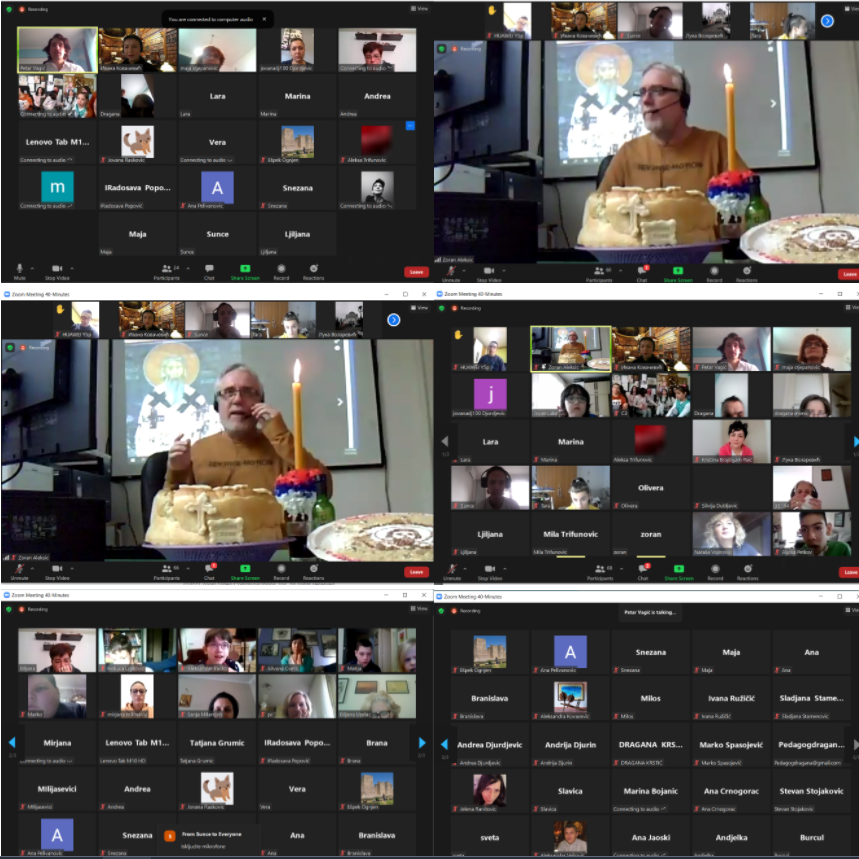Click green encryption shield near 'Peter Yagic is talking'

[x=440, y=608]
